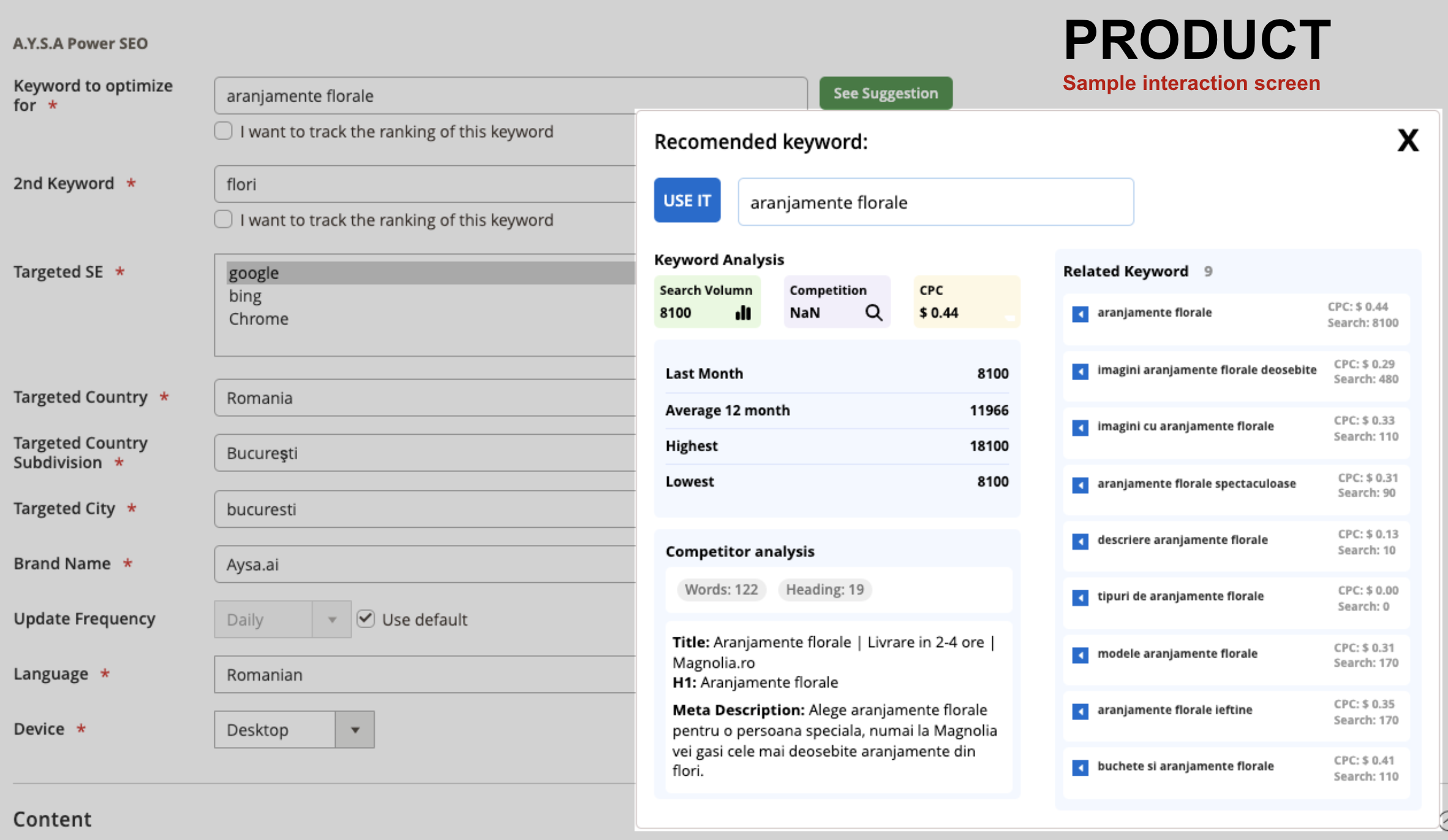Close the Recommended keyword popup
Viewport: 1448px width, 840px height.
click(1408, 141)
